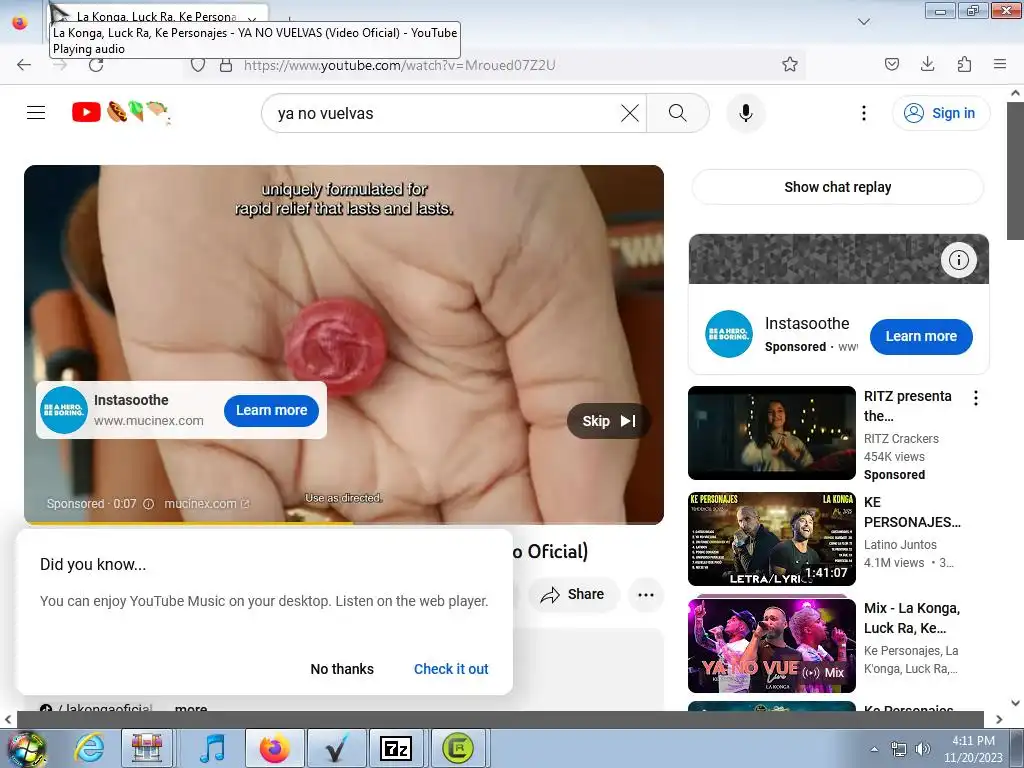Click Learn more in sidebar Instasoothe card
This screenshot has height=768, width=1024.
pyautogui.click(x=921, y=336)
